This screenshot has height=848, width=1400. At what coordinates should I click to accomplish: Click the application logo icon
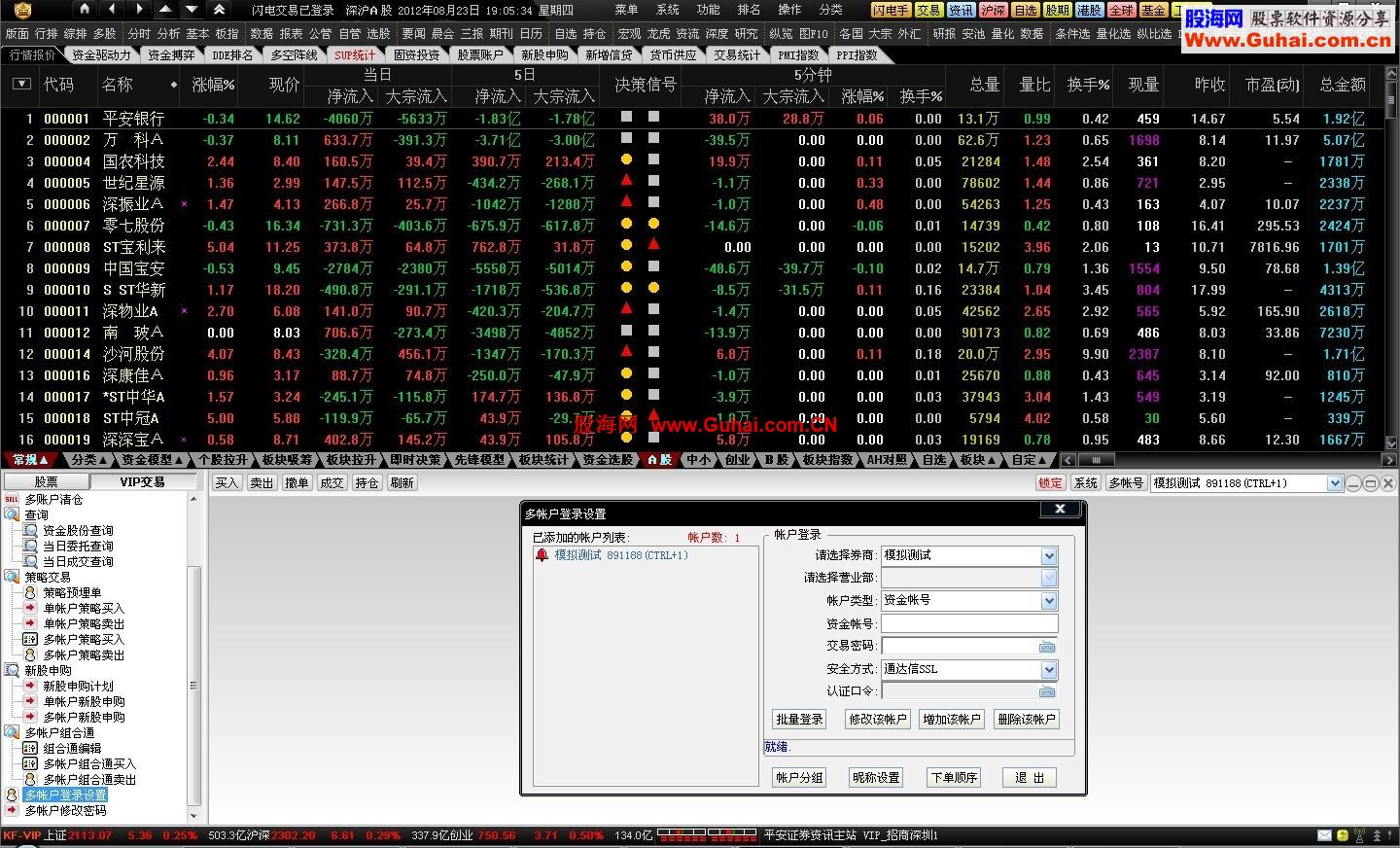coord(22,10)
